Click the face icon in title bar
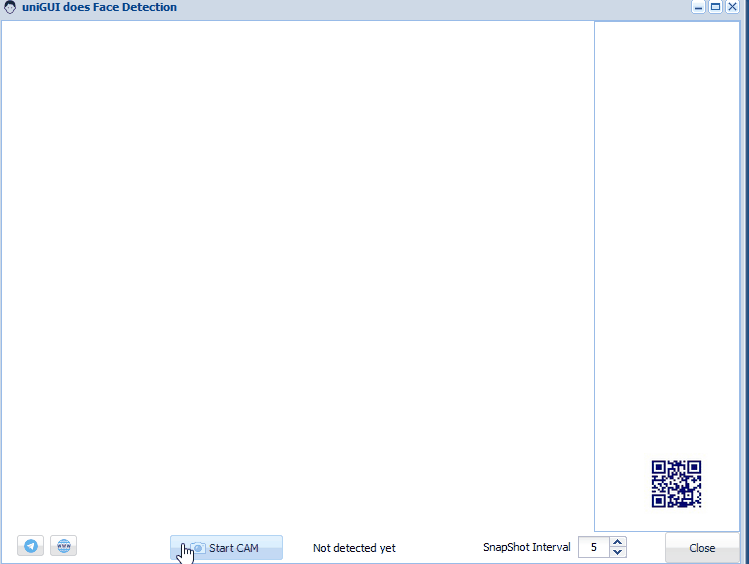749x564 pixels. point(10,7)
